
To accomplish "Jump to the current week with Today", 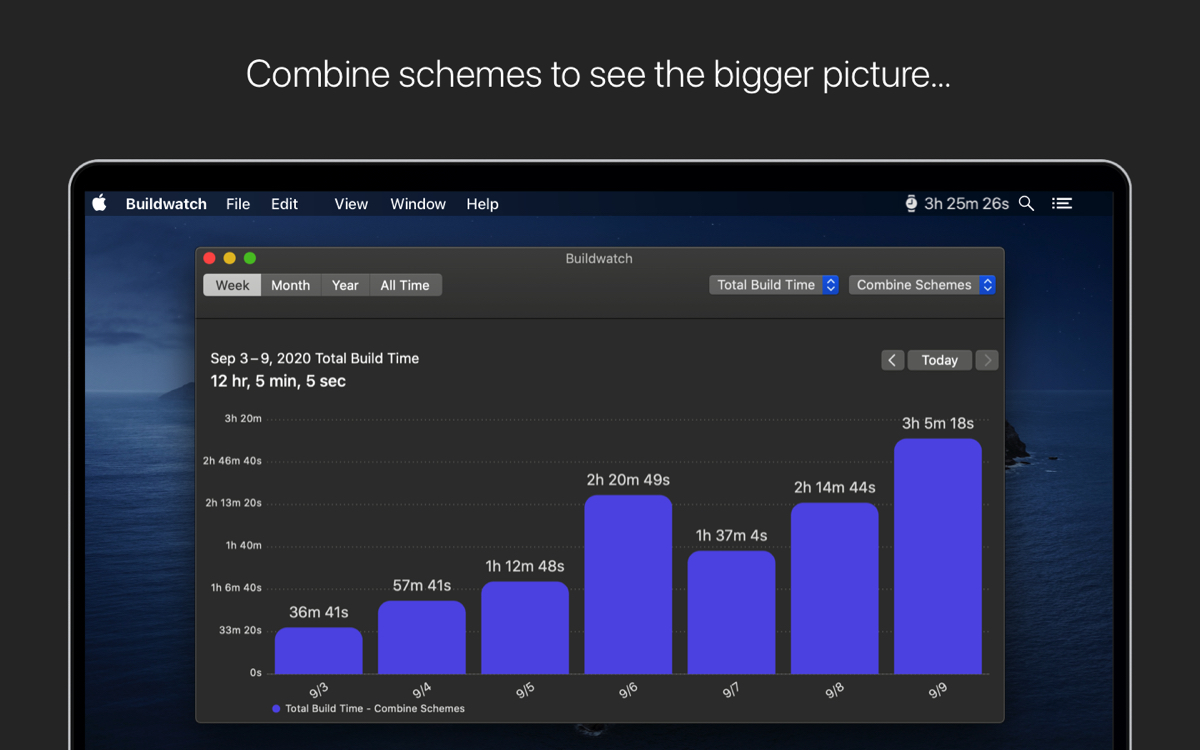I will point(939,360).
